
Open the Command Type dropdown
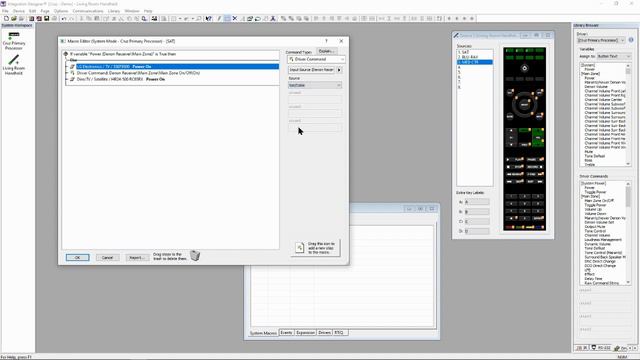pyautogui.click(x=316, y=59)
